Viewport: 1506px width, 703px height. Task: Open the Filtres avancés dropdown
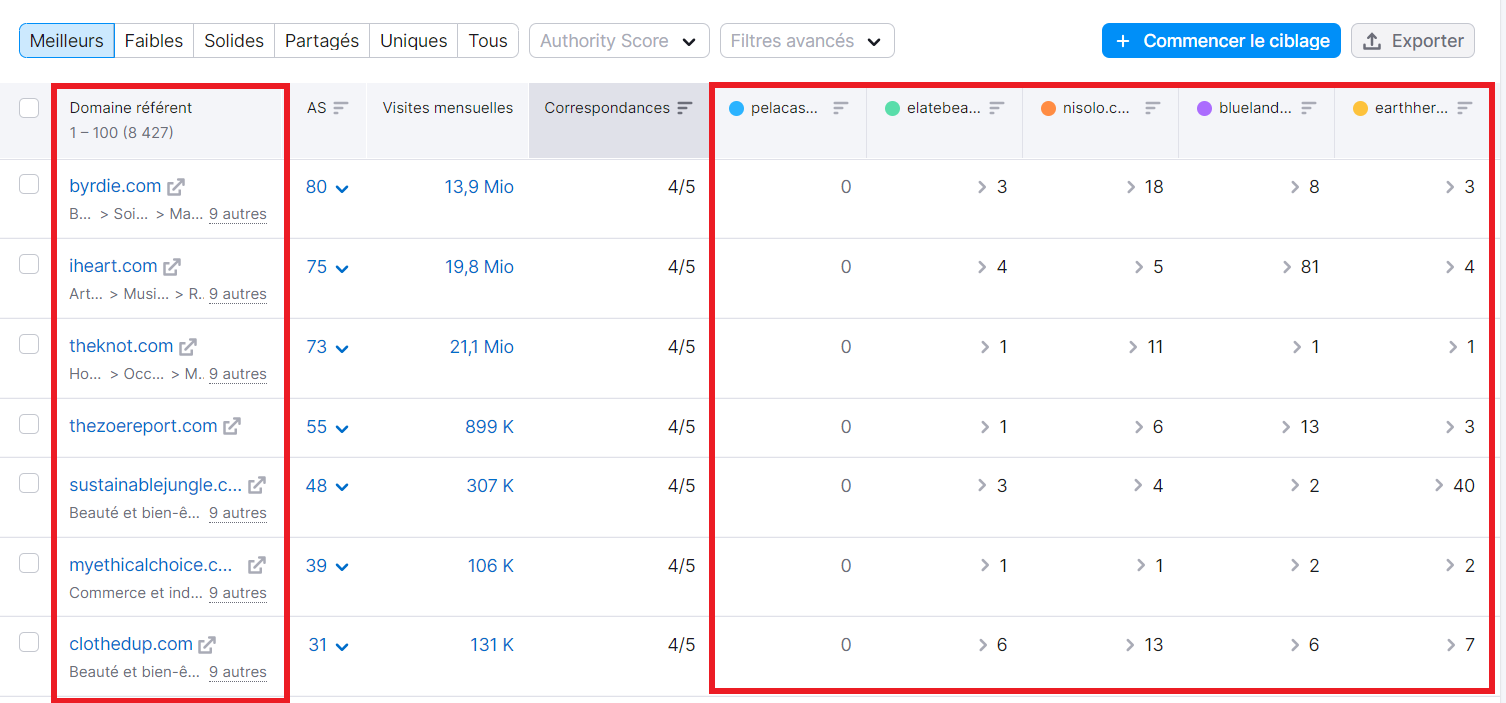coord(810,41)
